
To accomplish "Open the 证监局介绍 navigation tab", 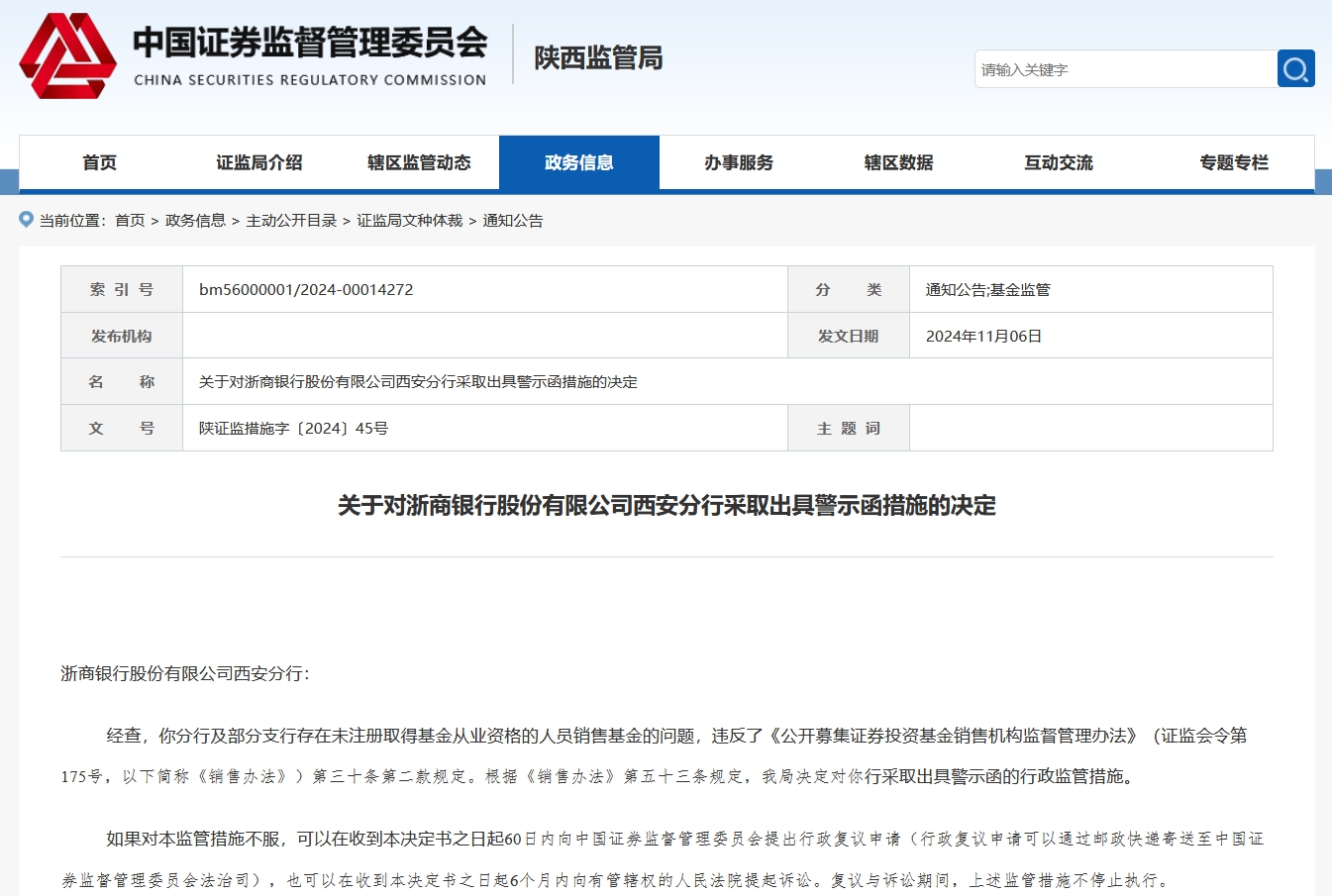I will point(259,162).
